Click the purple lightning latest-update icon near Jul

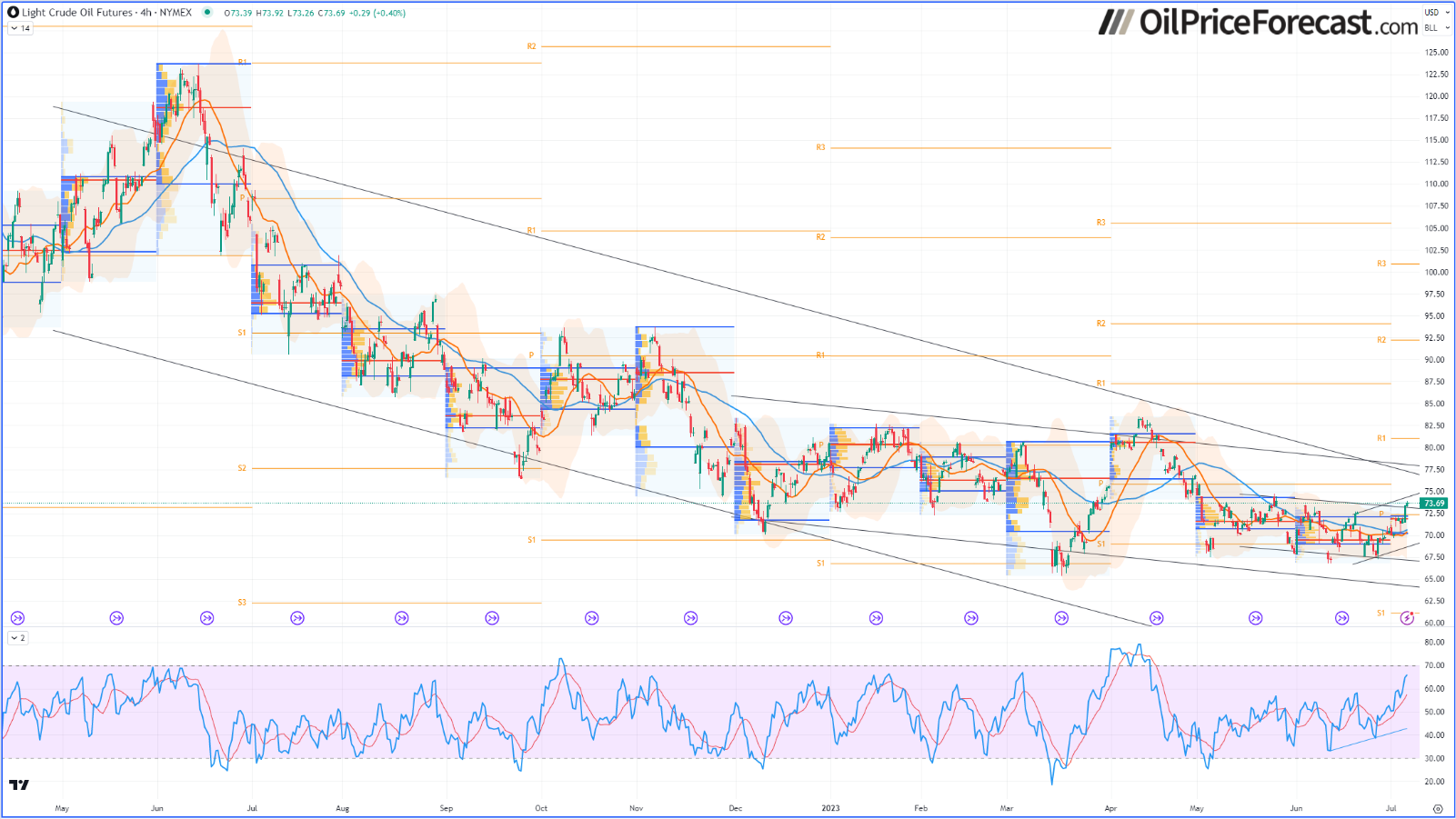point(1408,618)
